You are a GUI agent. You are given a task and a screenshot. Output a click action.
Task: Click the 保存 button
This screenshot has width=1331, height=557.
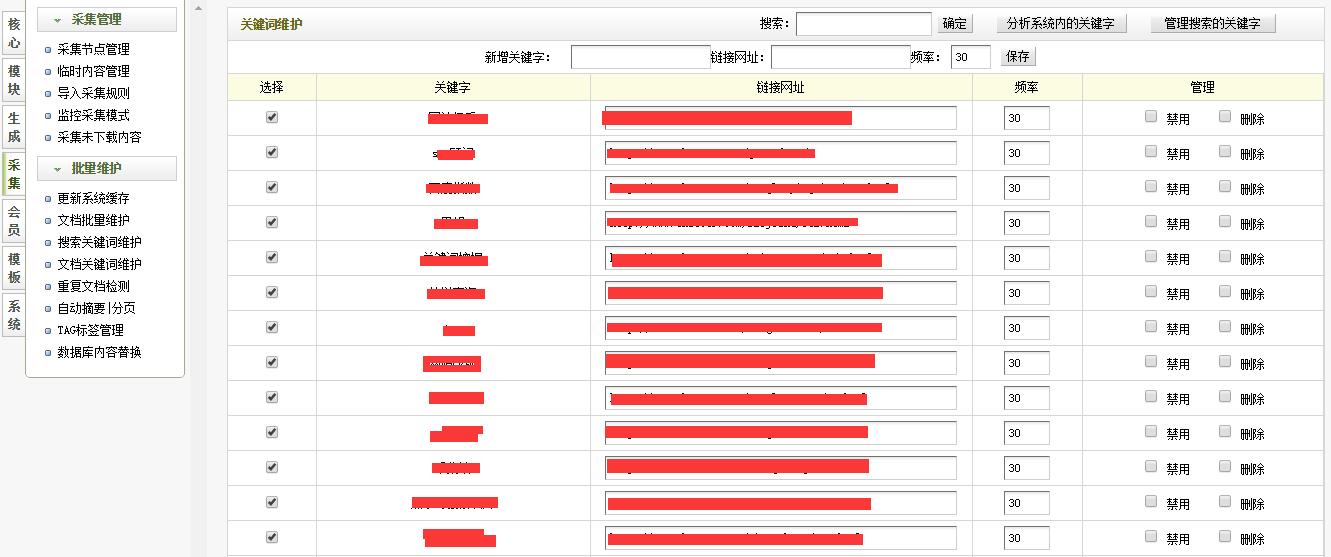click(1018, 57)
